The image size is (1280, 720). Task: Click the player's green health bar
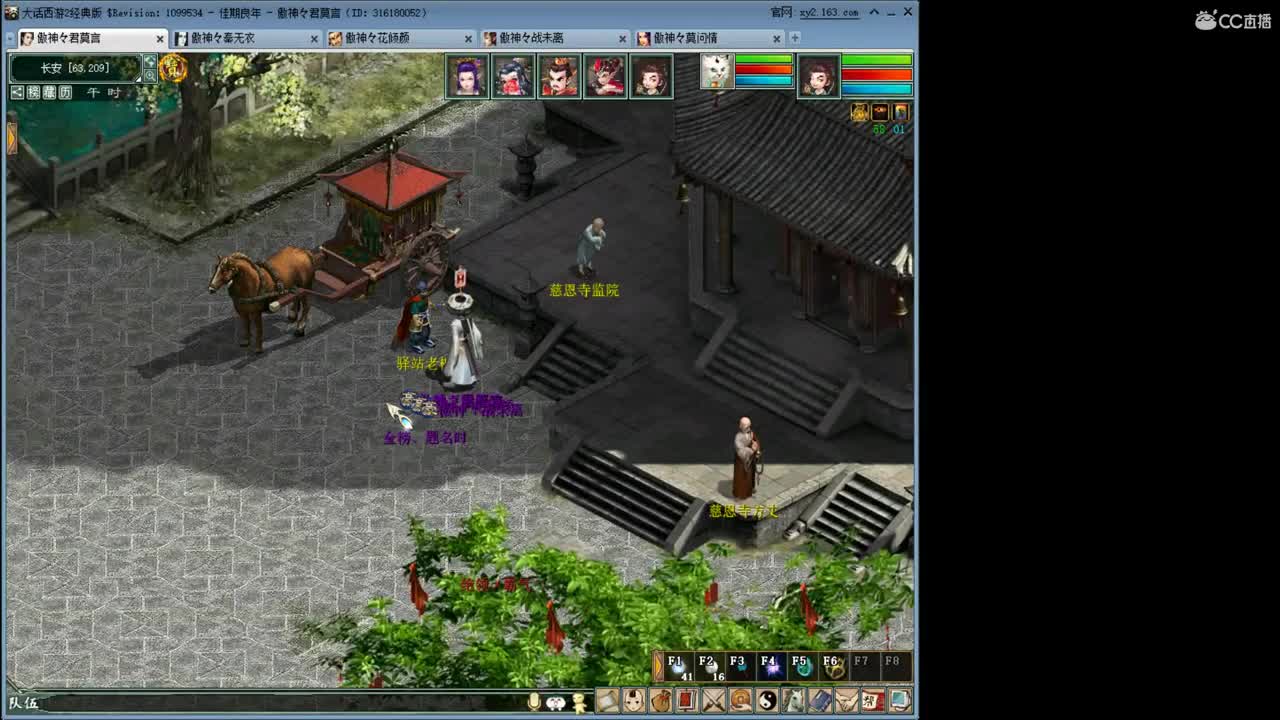[x=877, y=61]
